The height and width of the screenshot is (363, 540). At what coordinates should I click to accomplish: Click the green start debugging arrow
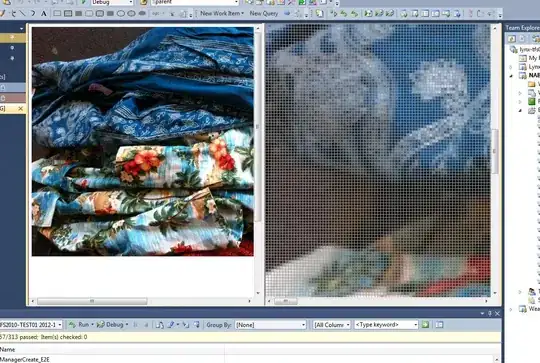(84, 2)
